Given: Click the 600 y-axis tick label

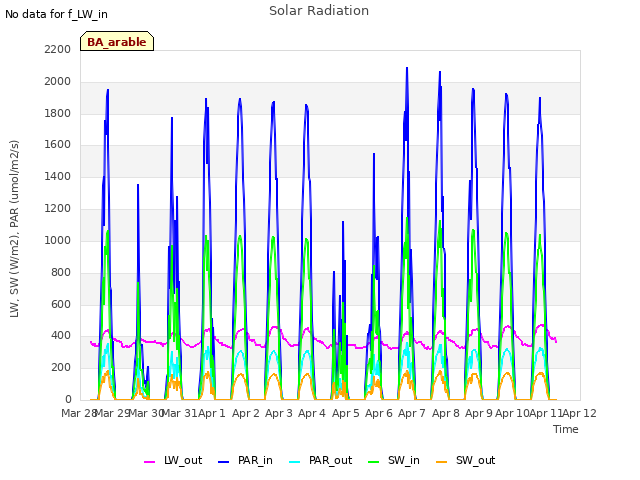Looking at the screenshot, I should (61, 304).
